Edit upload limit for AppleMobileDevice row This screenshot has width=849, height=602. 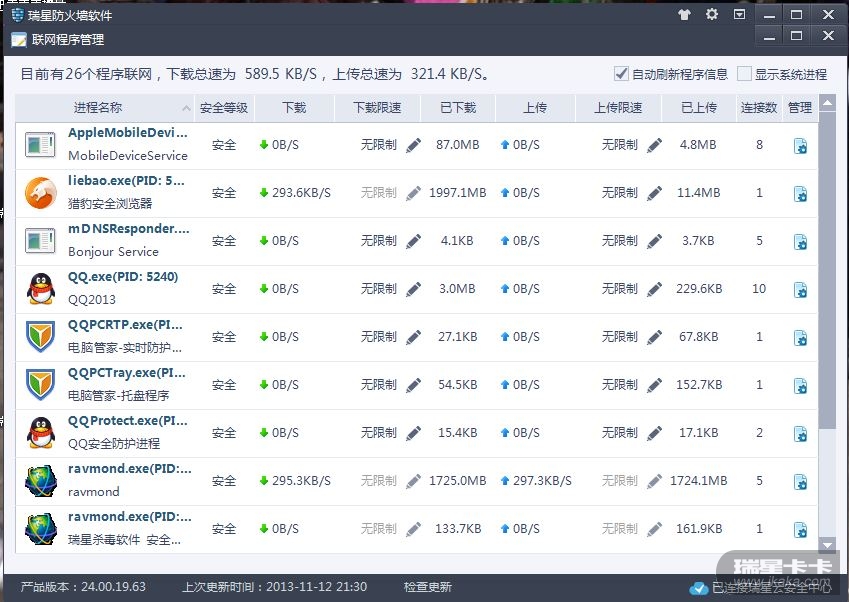click(654, 145)
